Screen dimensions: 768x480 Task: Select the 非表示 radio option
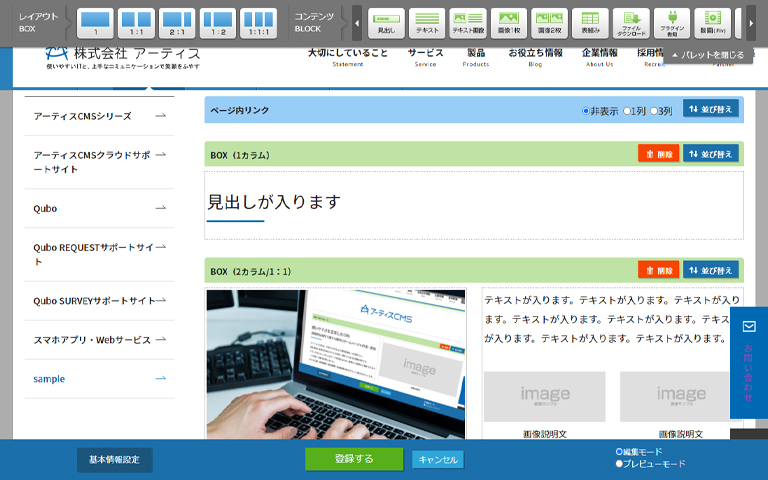click(x=586, y=111)
